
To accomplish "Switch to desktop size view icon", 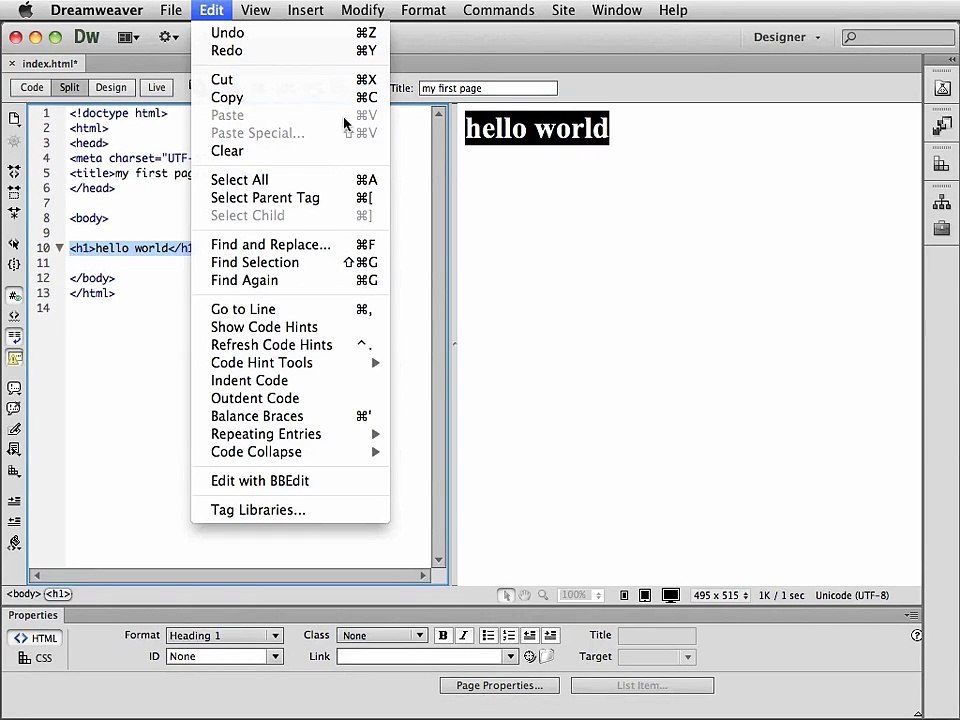I will coord(670,595).
